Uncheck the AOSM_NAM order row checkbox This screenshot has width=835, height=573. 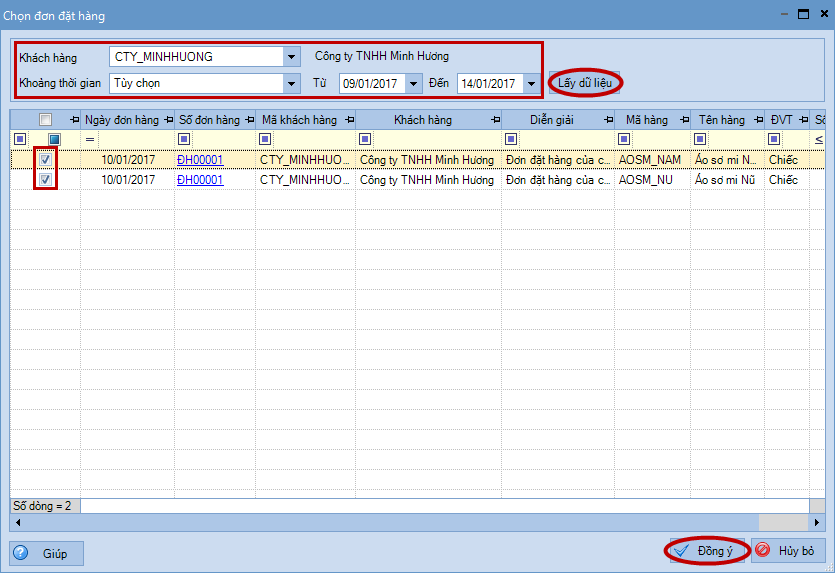(45, 160)
